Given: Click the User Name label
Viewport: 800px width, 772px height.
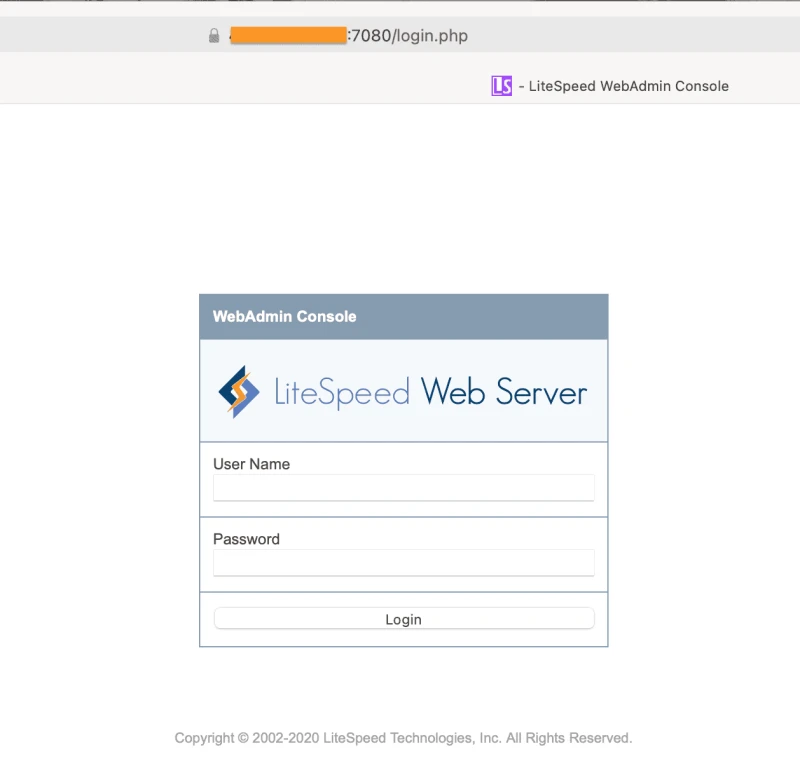Looking at the screenshot, I should coord(252,464).
